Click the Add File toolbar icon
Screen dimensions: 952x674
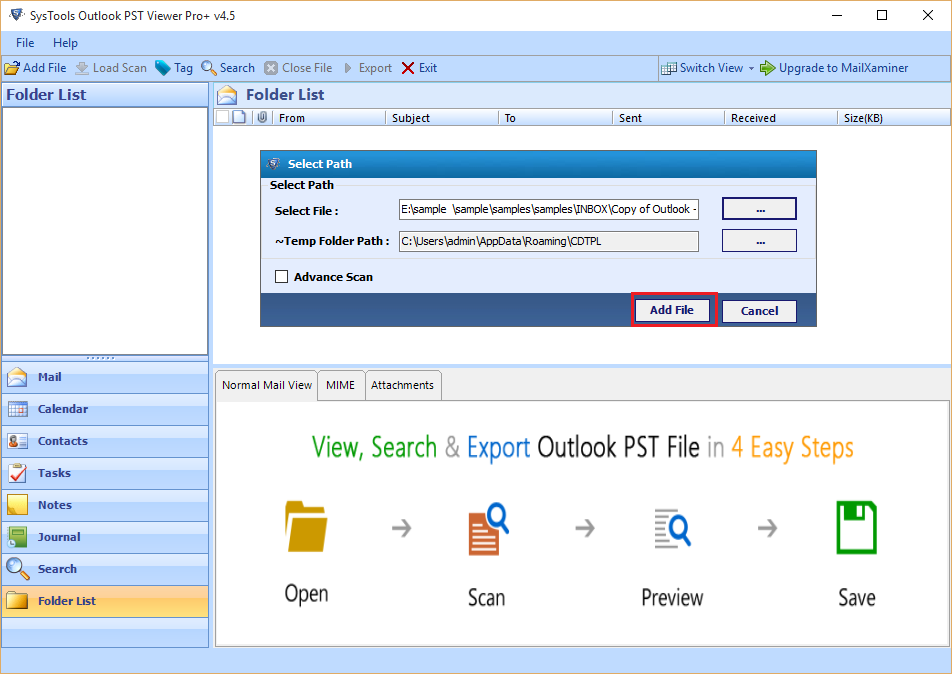click(12, 68)
